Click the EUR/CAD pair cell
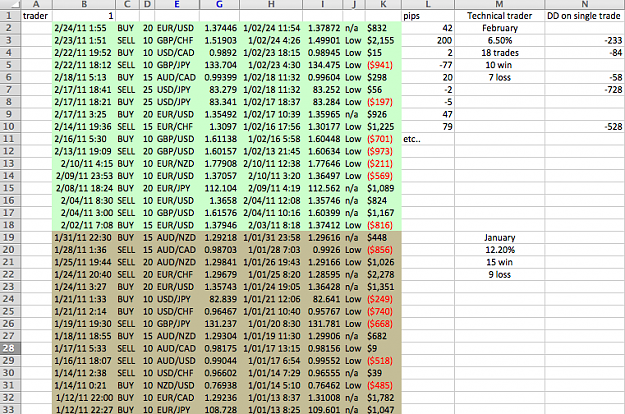This screenshot has height=414, width=625. pyautogui.click(x=177, y=398)
